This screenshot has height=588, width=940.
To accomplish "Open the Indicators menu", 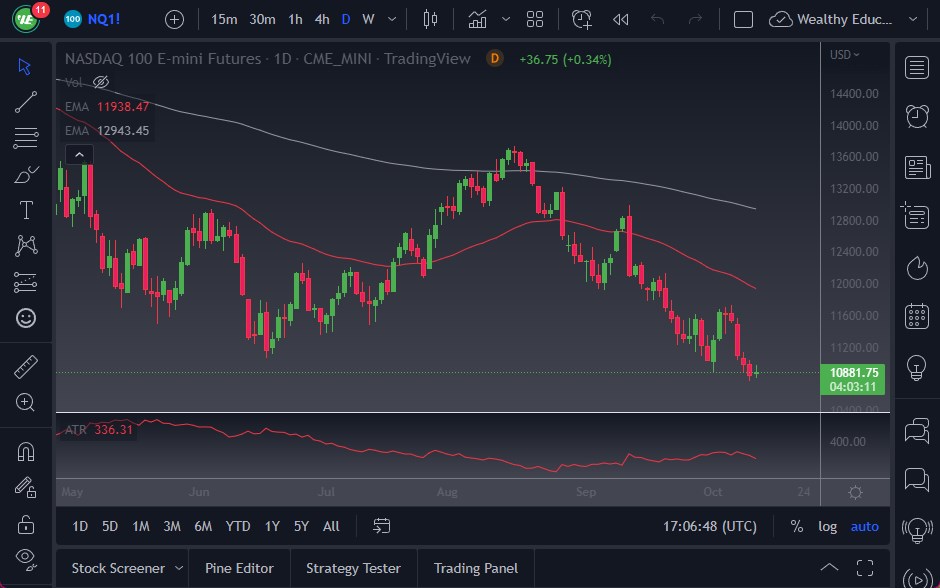I will [x=477, y=18].
